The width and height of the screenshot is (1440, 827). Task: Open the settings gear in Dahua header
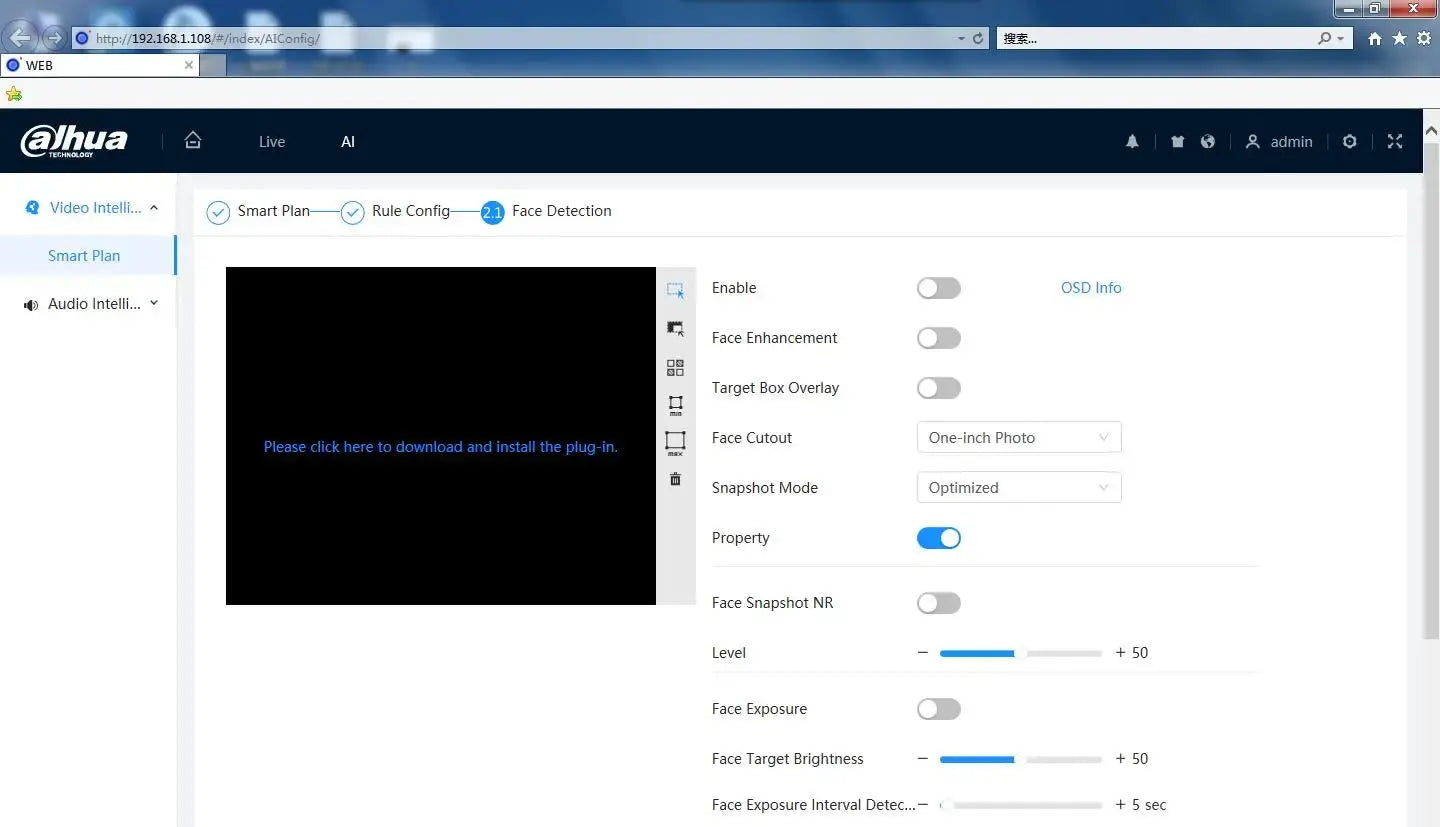1350,142
